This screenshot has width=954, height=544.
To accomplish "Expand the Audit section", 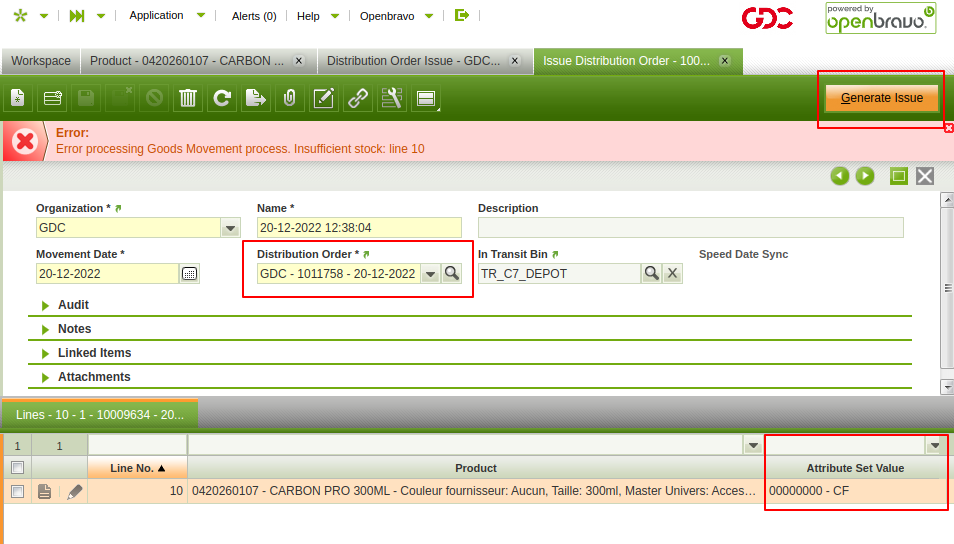I will click(73, 305).
